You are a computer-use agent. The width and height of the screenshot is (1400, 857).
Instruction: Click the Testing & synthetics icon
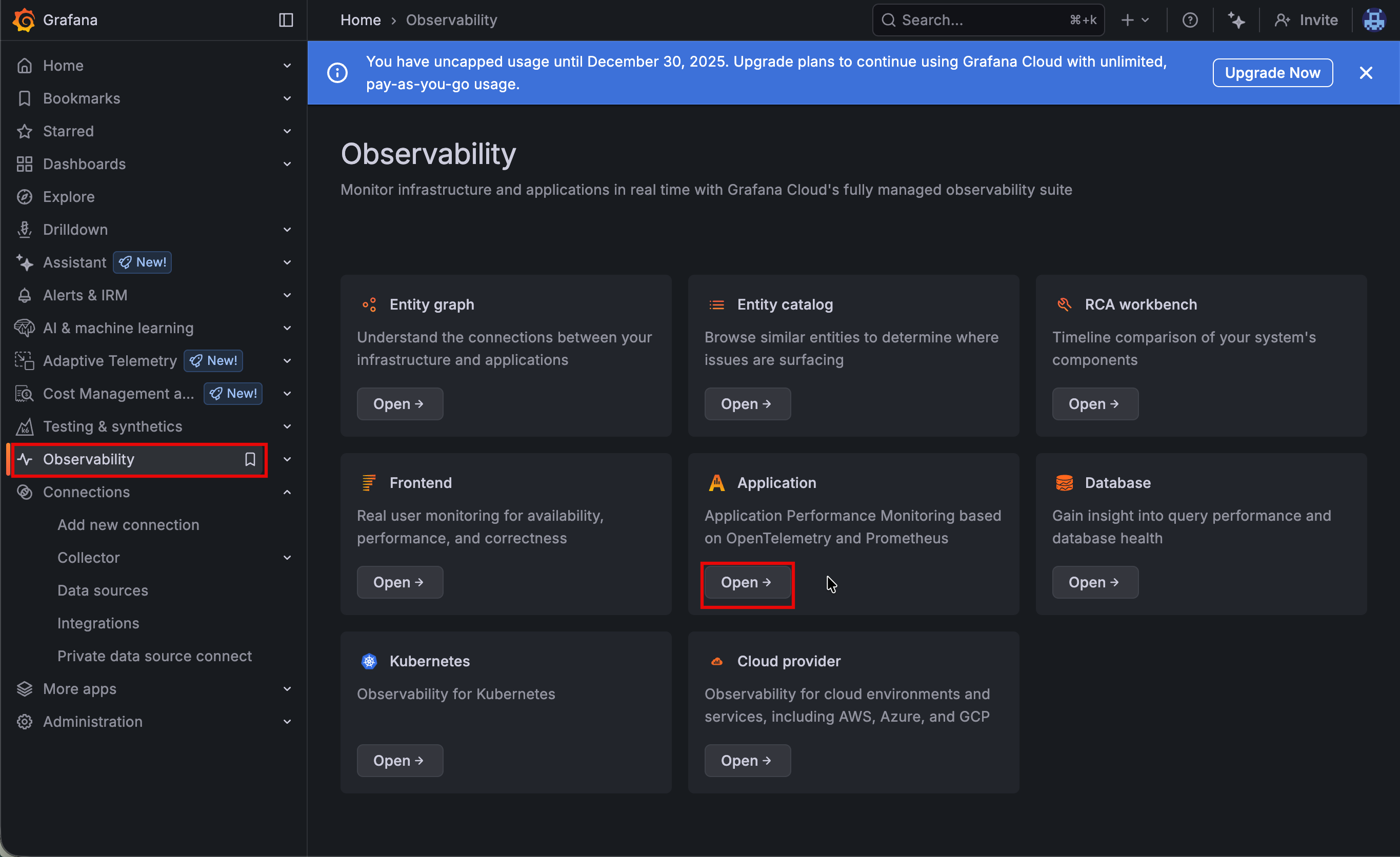(25, 426)
